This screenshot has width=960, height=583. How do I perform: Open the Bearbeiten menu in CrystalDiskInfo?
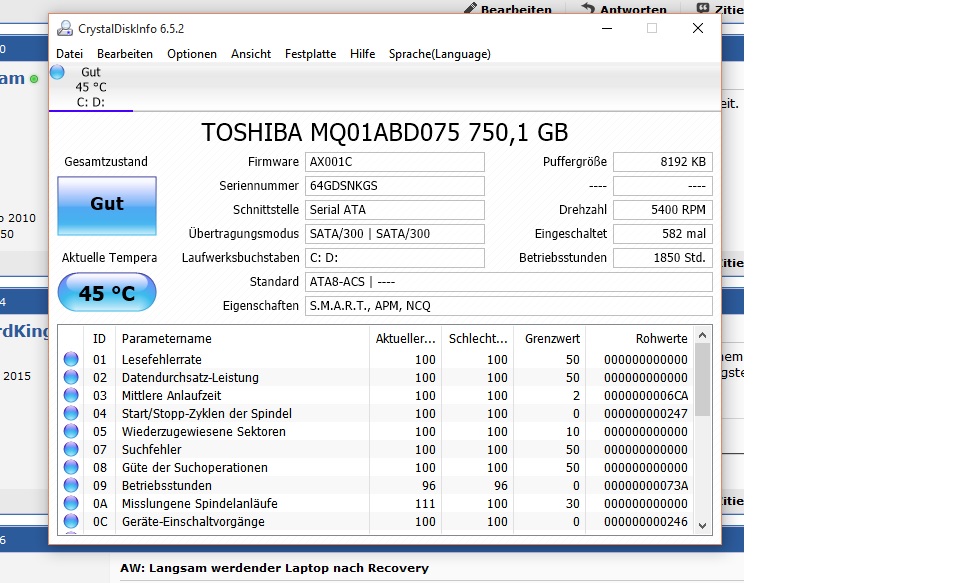pyautogui.click(x=125, y=54)
